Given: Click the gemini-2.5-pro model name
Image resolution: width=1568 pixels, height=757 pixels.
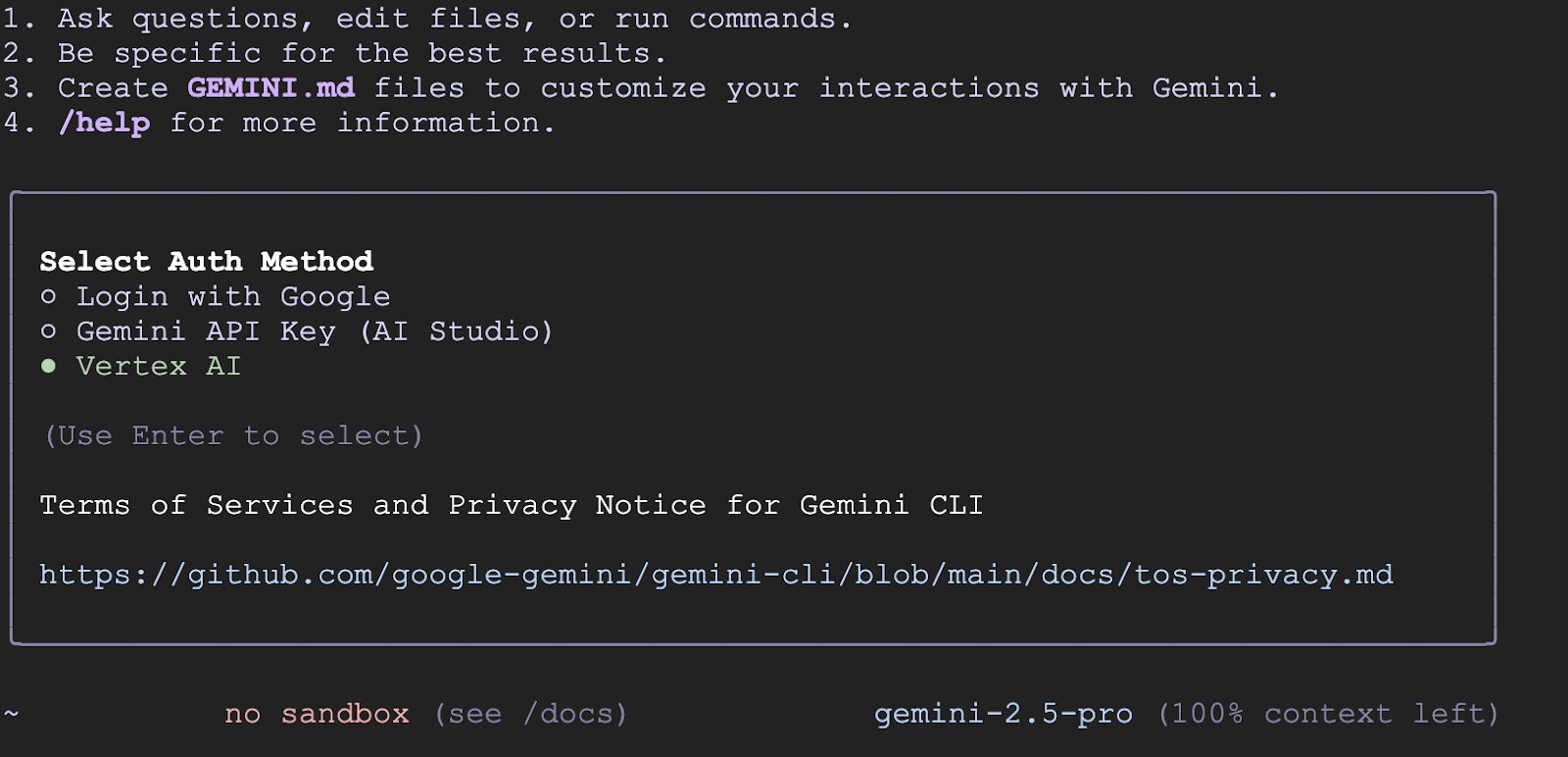Looking at the screenshot, I should click(x=1003, y=714).
